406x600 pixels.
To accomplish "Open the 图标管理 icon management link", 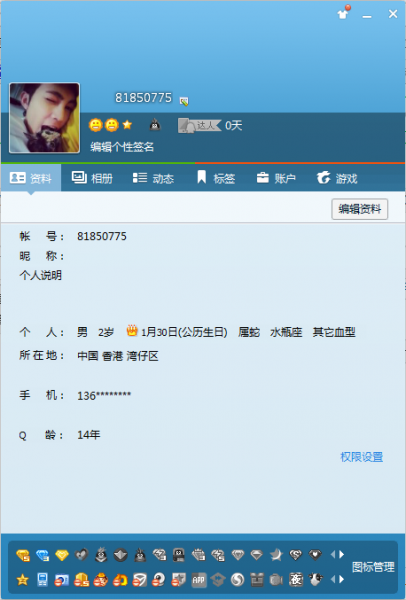I will 373,567.
